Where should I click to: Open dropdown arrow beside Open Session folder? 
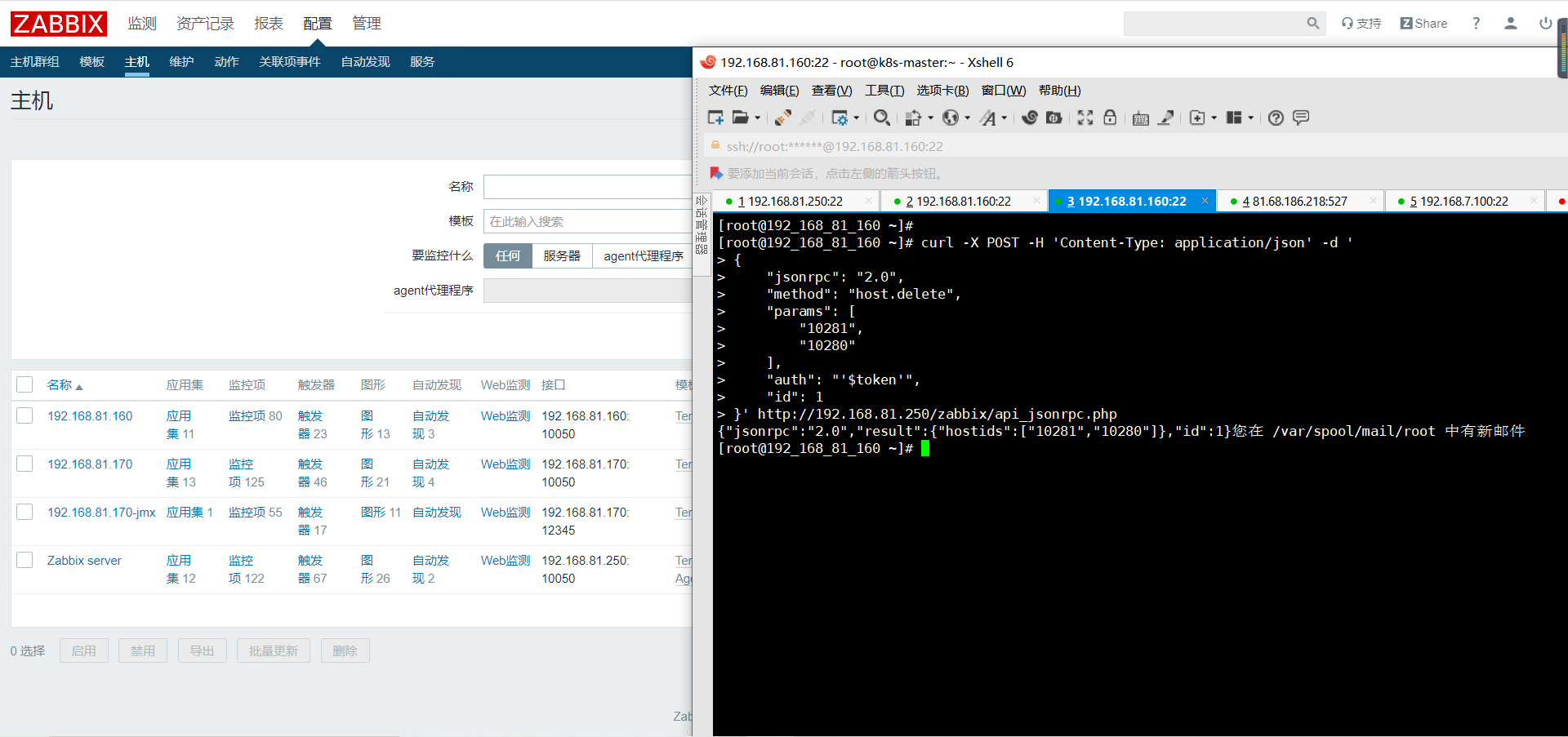[x=758, y=118]
